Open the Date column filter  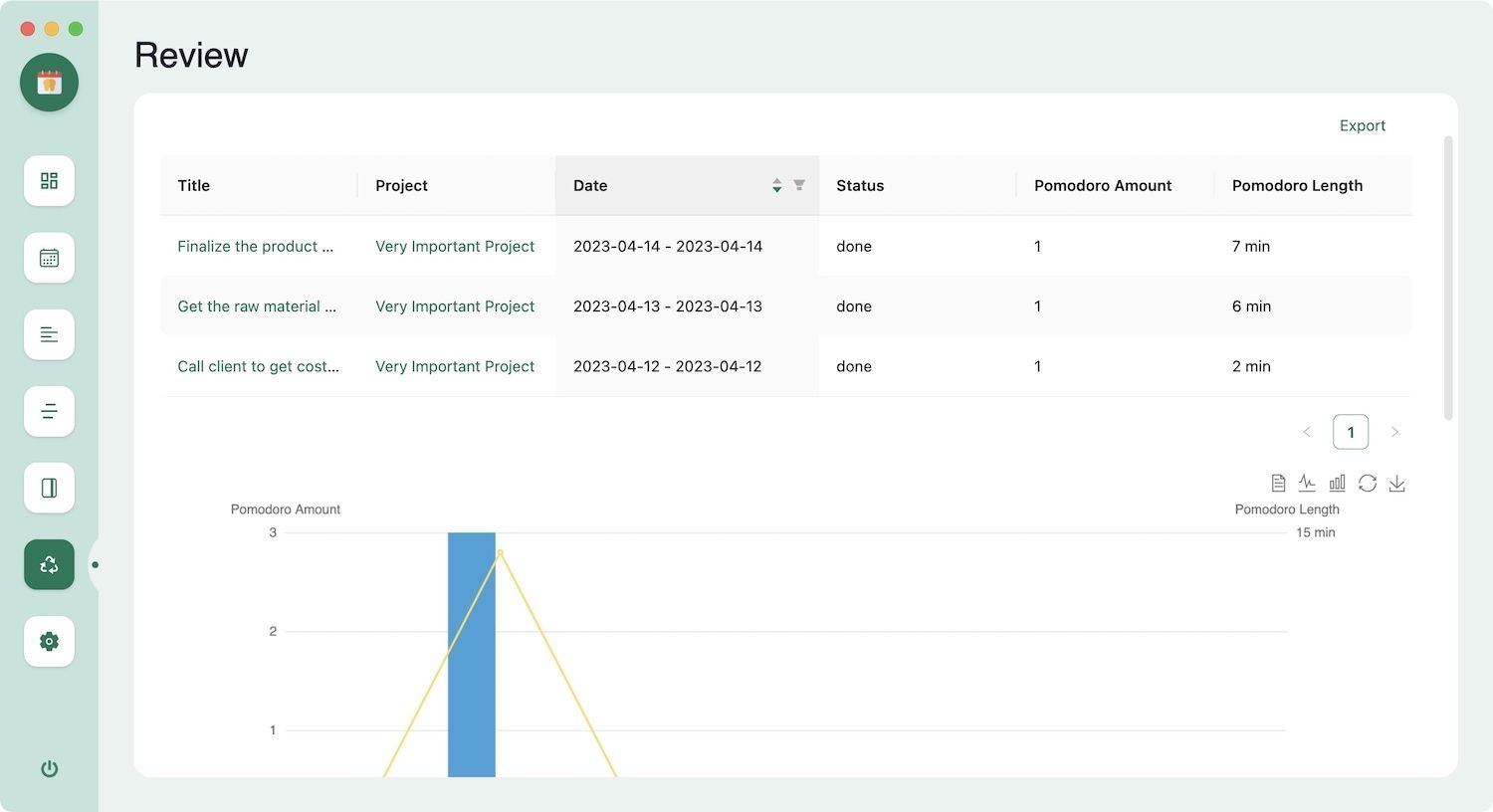(x=798, y=185)
